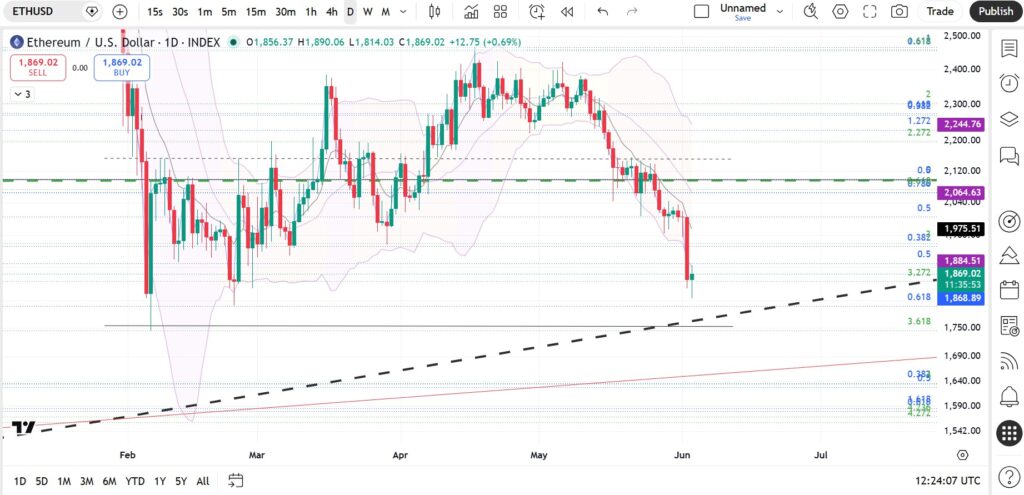The height and width of the screenshot is (495, 1024).
Task: Open the ETHUSD symbol search
Action: pyautogui.click(x=34, y=11)
